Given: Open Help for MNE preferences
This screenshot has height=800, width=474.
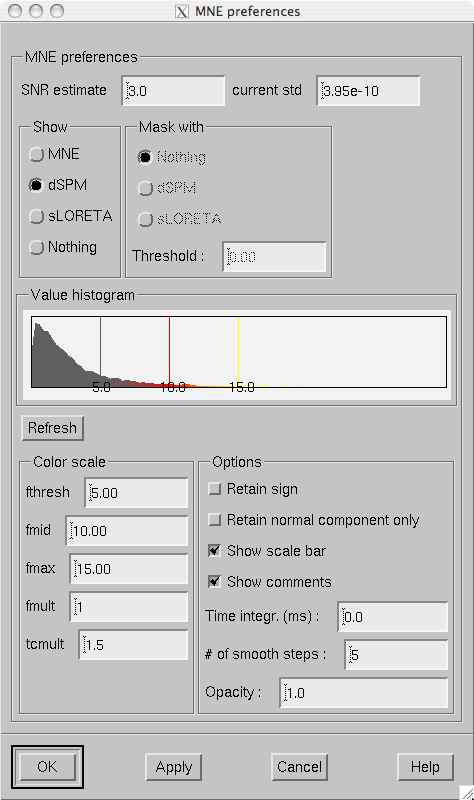Looking at the screenshot, I should point(425,767).
